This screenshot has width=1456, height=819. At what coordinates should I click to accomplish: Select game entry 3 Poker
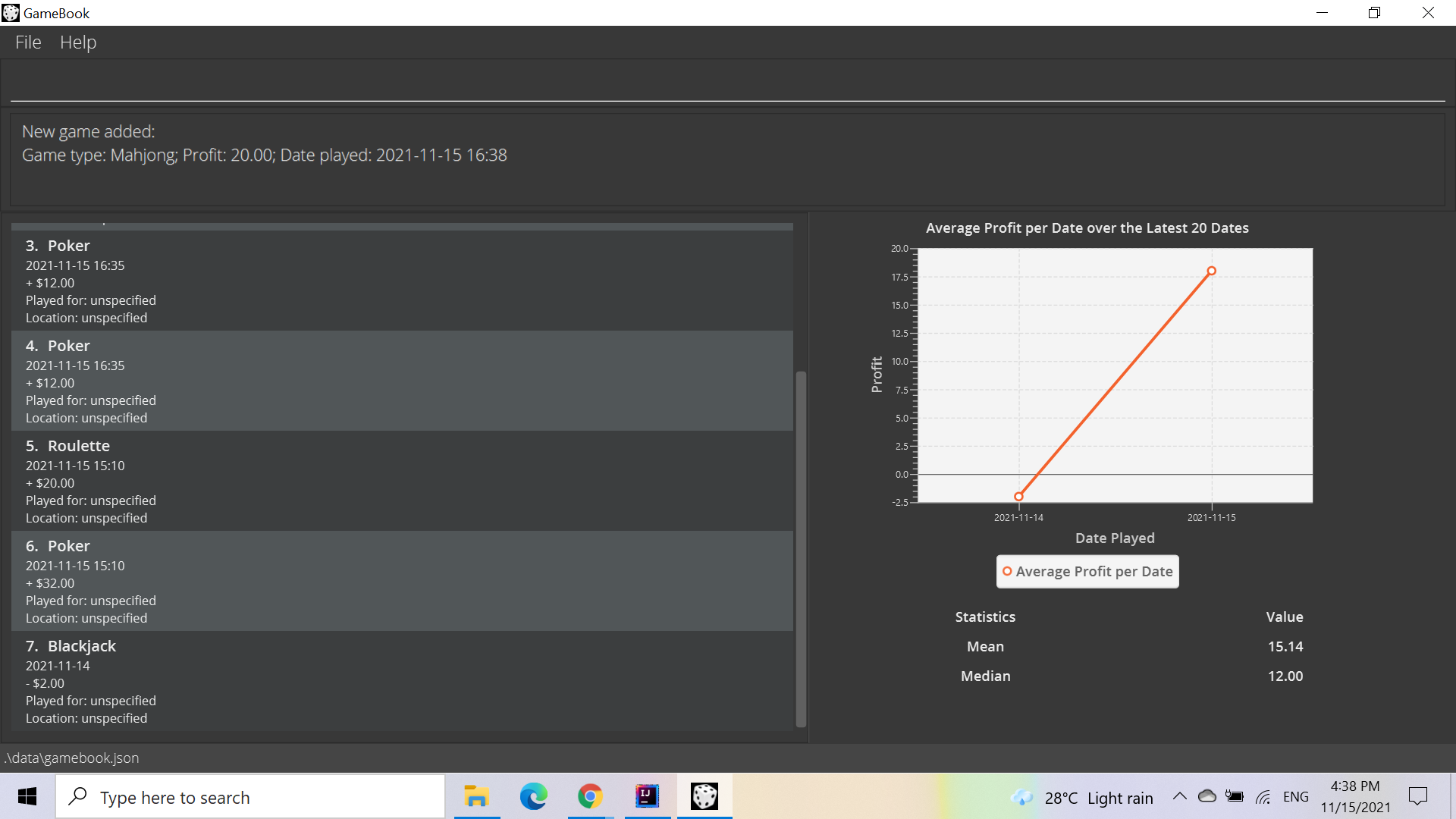[402, 281]
